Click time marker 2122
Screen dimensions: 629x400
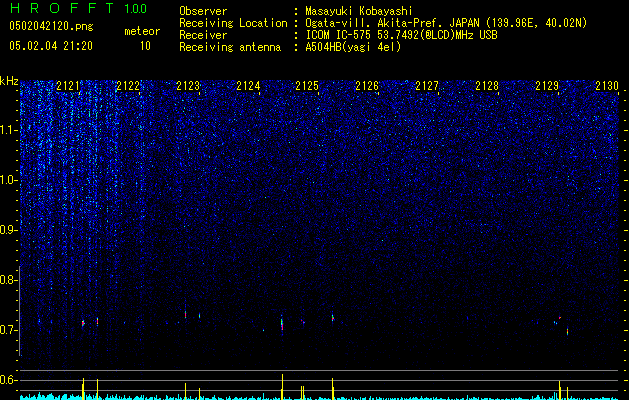[128, 85]
